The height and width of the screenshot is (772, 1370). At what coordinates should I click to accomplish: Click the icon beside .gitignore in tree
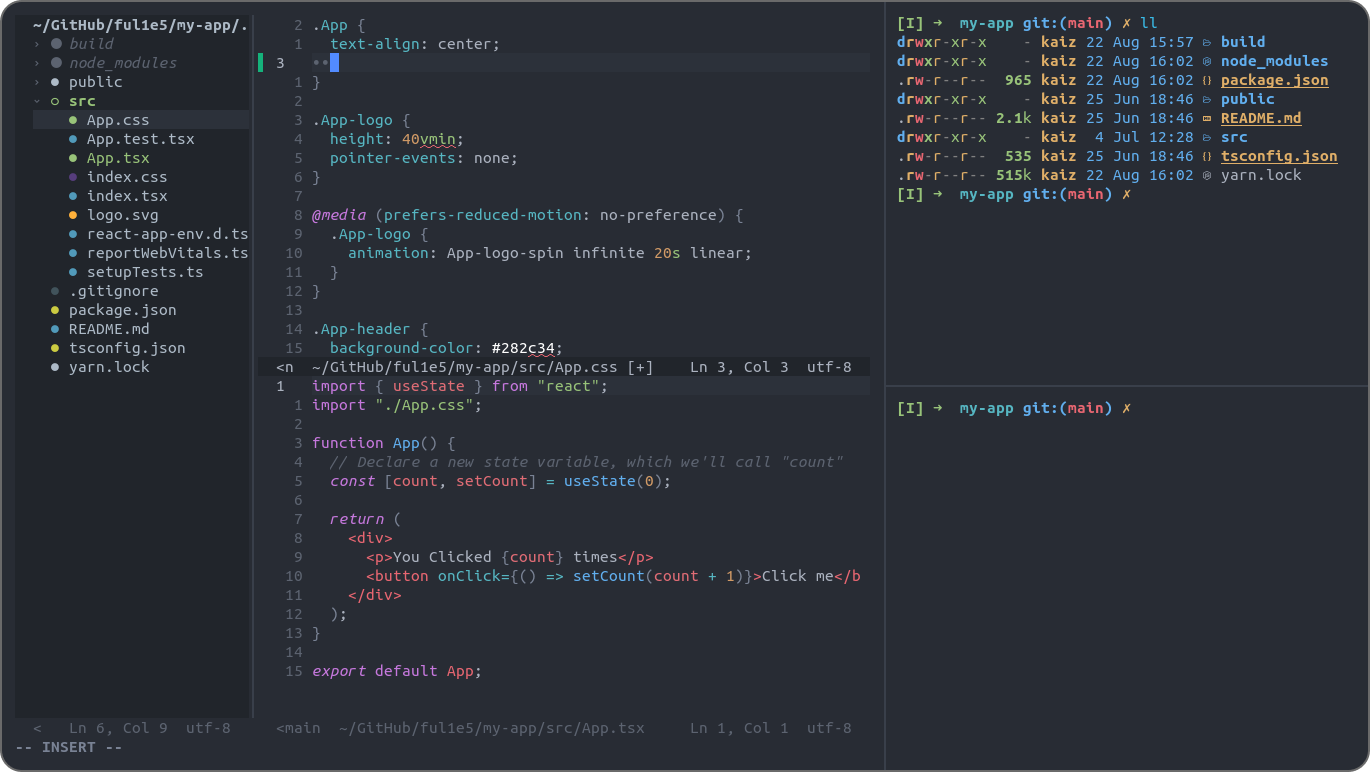coord(55,291)
